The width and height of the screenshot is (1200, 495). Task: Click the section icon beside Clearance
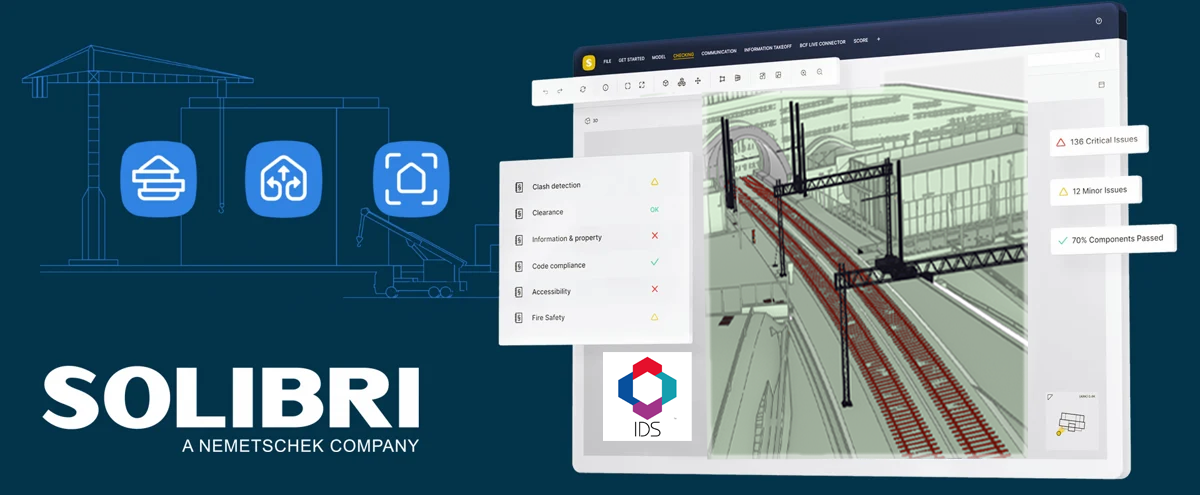click(519, 213)
